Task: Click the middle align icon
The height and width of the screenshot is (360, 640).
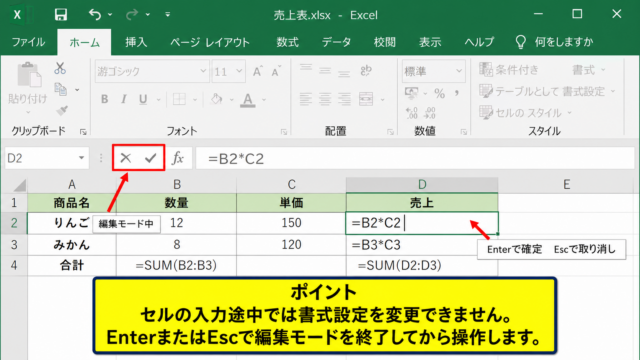Action: pos(325,70)
